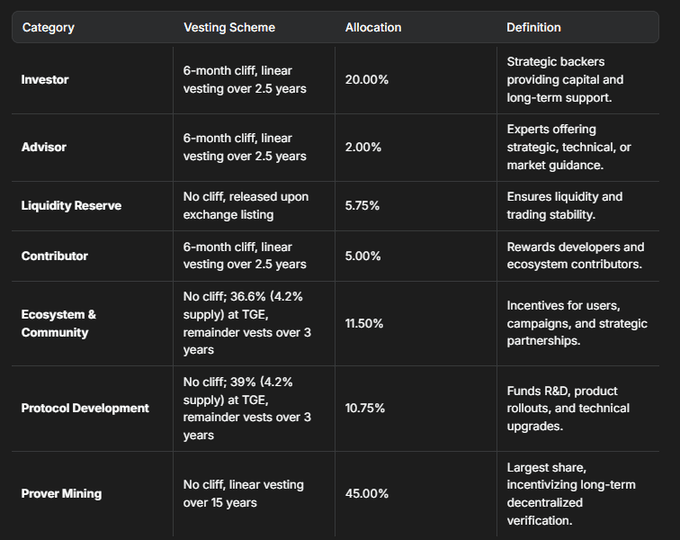Image resolution: width=680 pixels, height=540 pixels.
Task: Select the Protocol Development row label
Action: pyautogui.click(x=85, y=408)
